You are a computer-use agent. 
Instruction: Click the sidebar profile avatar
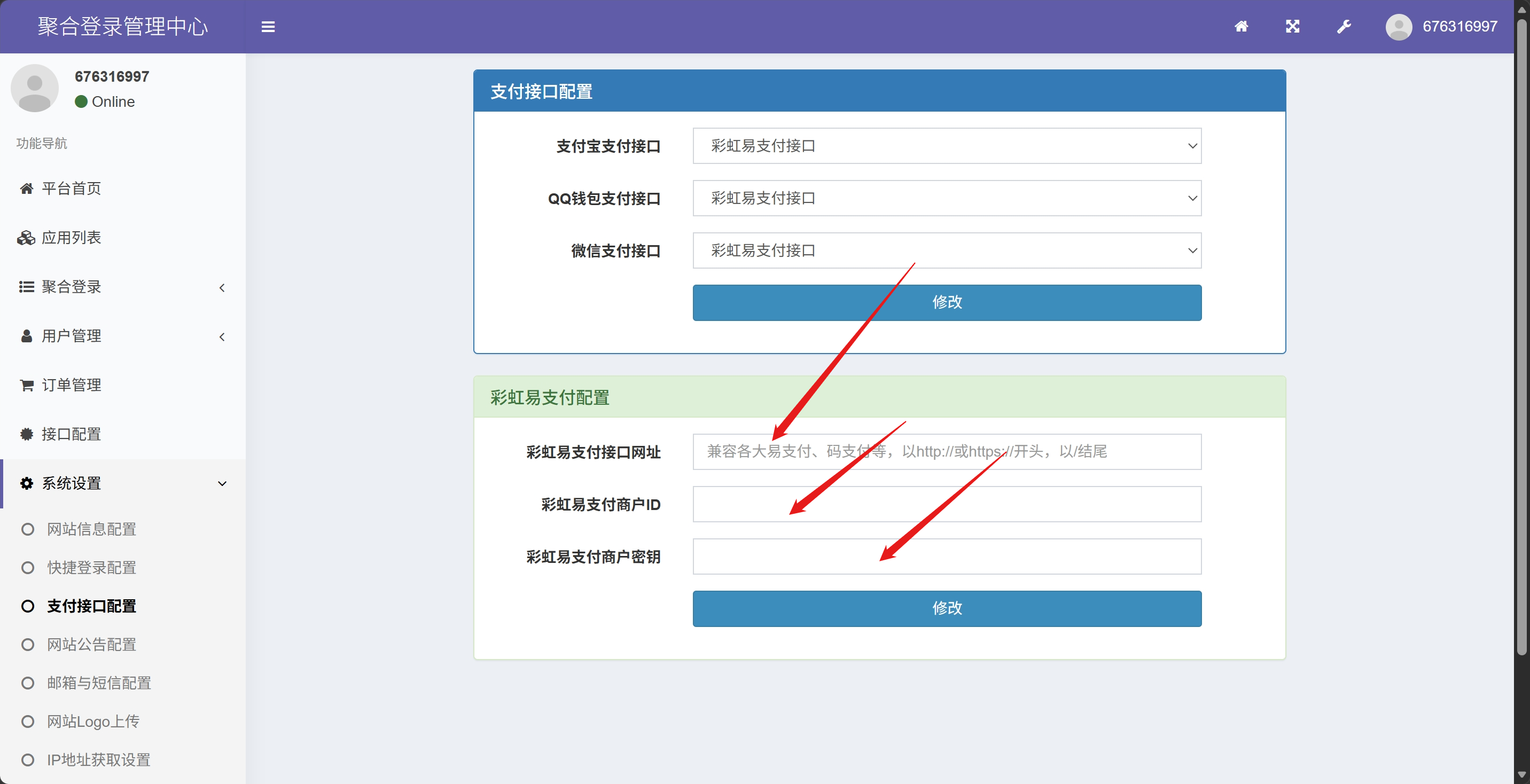click(x=34, y=88)
